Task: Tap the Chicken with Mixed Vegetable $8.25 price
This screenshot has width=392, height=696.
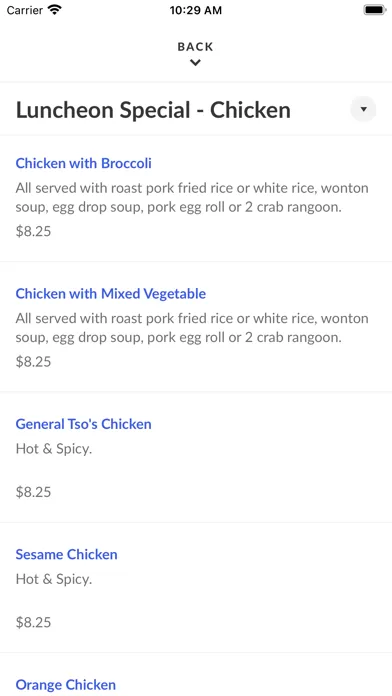Action: click(x=33, y=361)
